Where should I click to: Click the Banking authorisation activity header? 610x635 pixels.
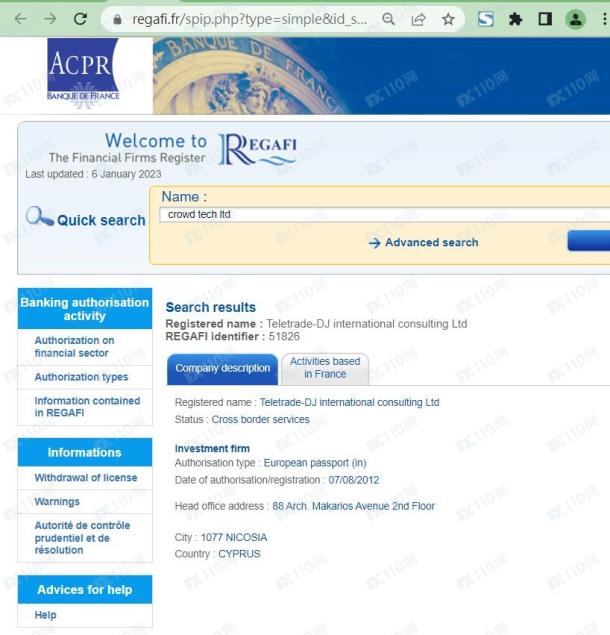(x=85, y=309)
